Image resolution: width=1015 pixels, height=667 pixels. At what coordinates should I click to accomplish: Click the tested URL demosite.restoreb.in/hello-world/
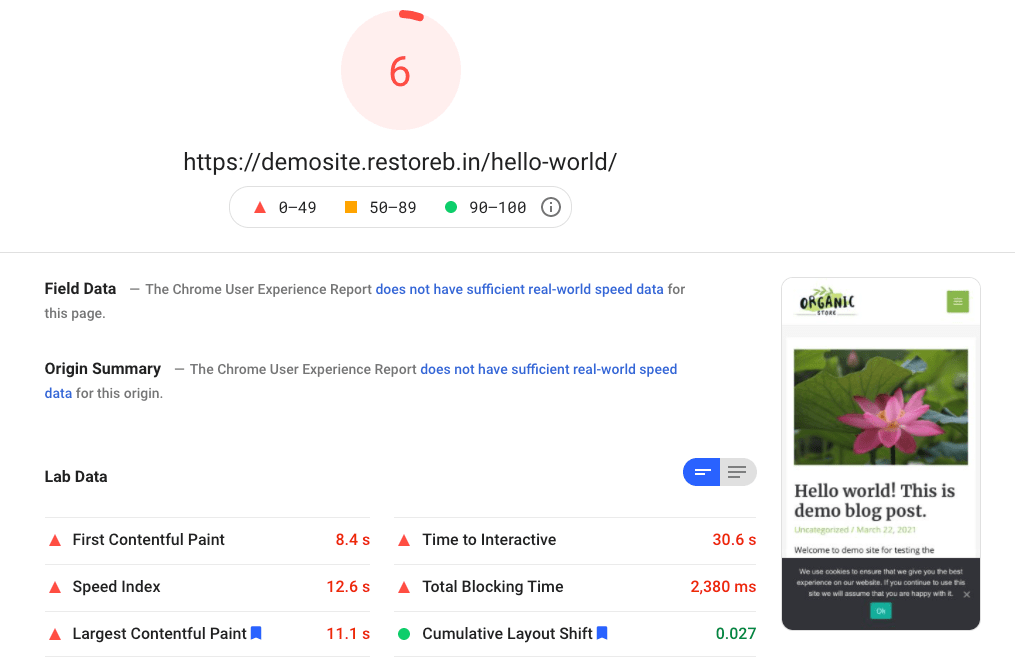pyautogui.click(x=400, y=162)
